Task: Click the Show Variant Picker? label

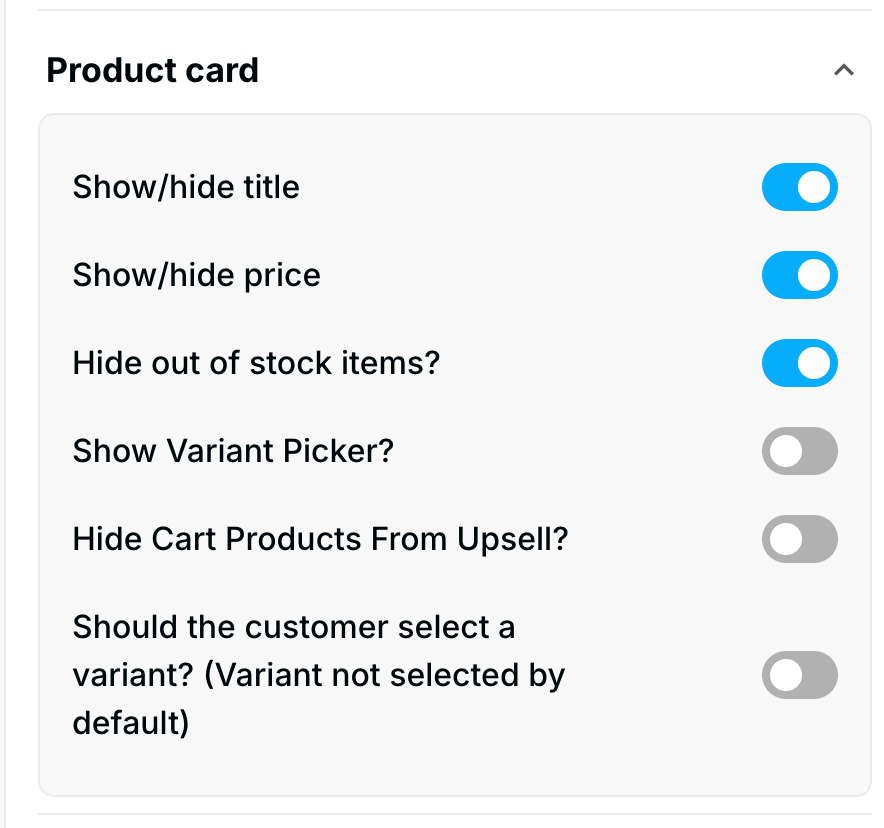Action: coord(233,452)
